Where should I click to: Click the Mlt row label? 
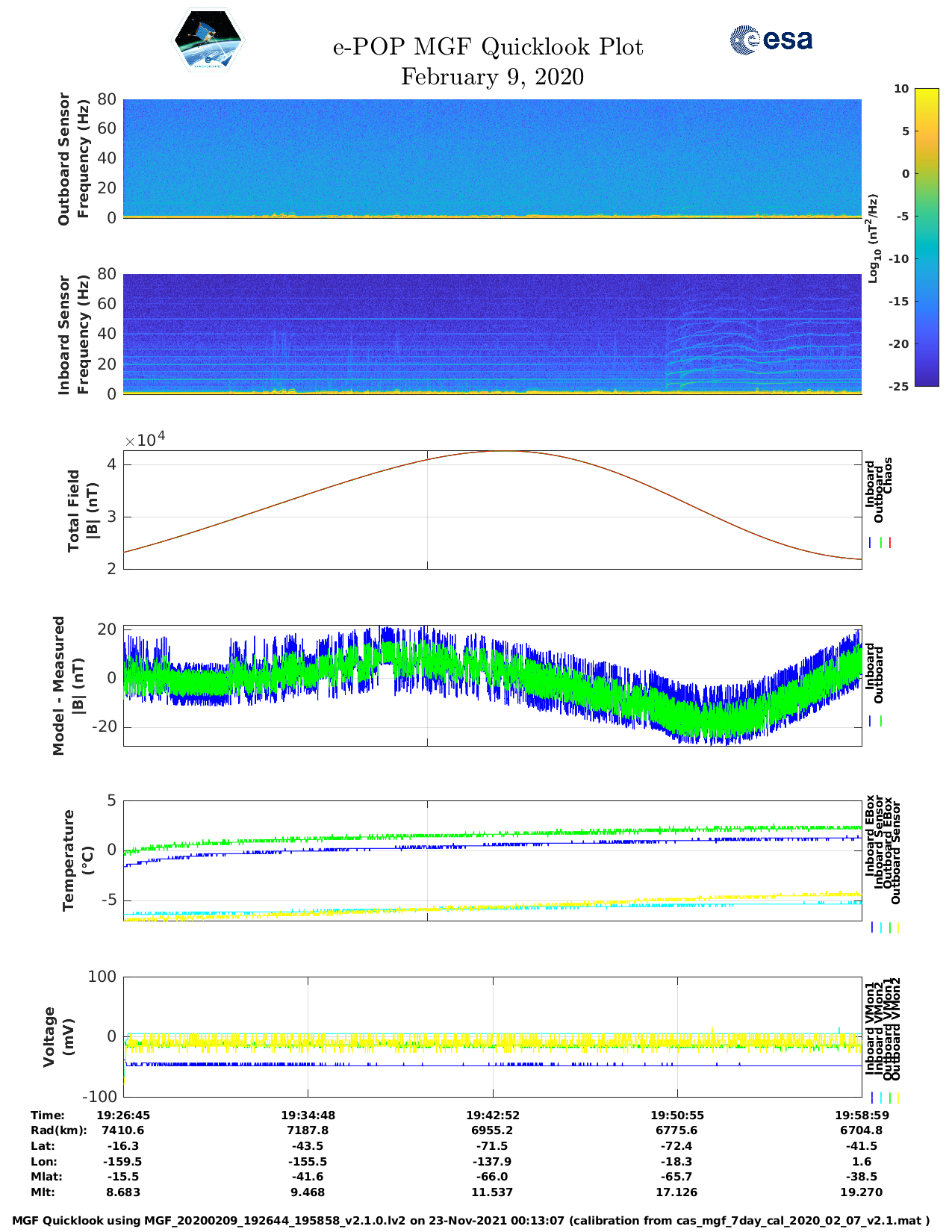pyautogui.click(x=43, y=1192)
